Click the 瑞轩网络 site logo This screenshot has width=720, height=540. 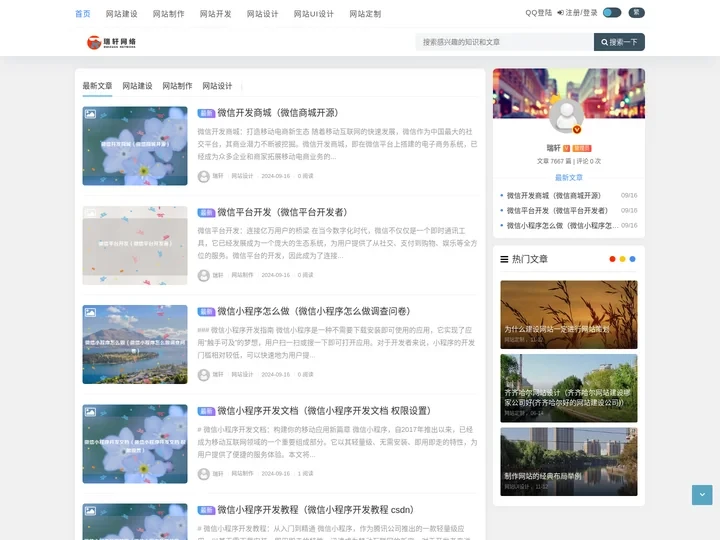pos(111,42)
